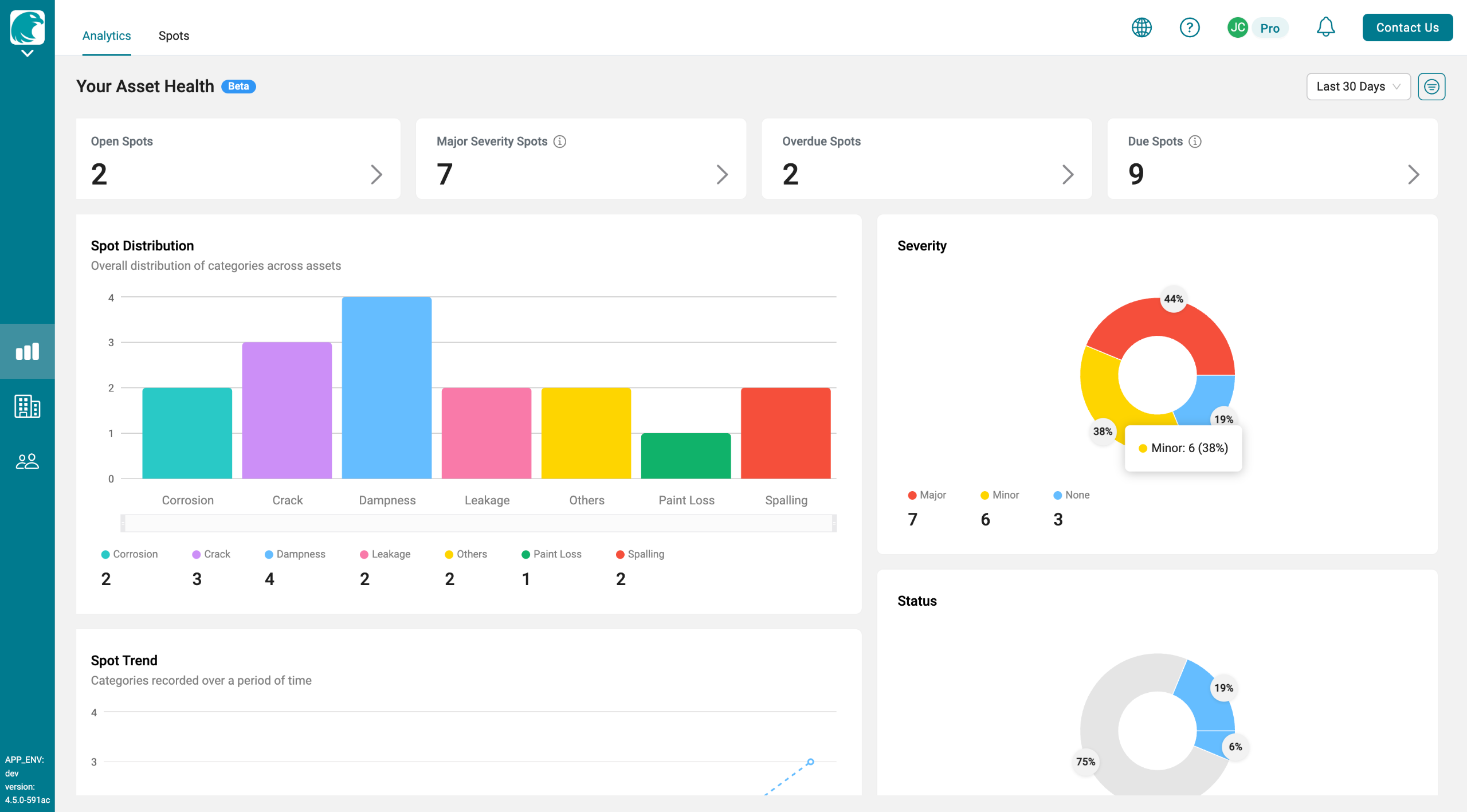Select the Analytics tab
Viewport: 1467px width, 812px height.
tap(107, 36)
